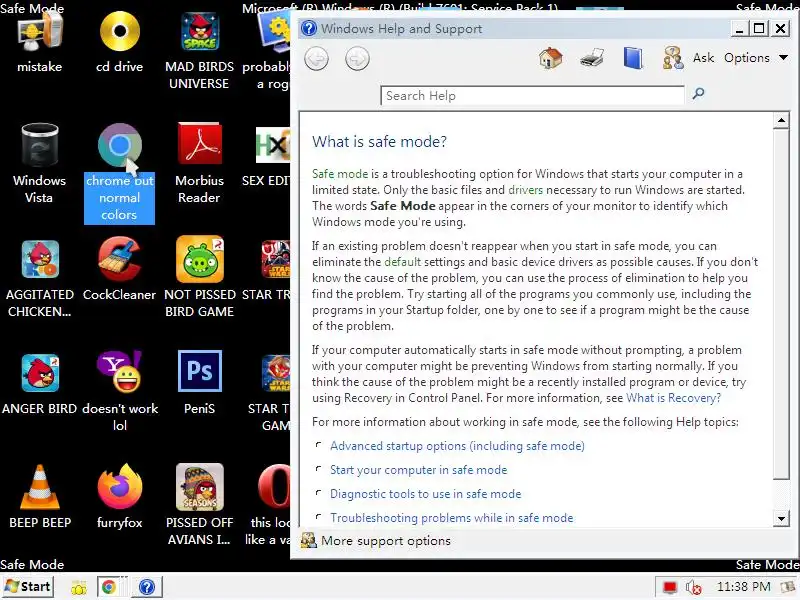Viewport: 800px width, 600px height.
Task: Open 'Diagnostic tools to use in safe mode'
Action: point(426,494)
